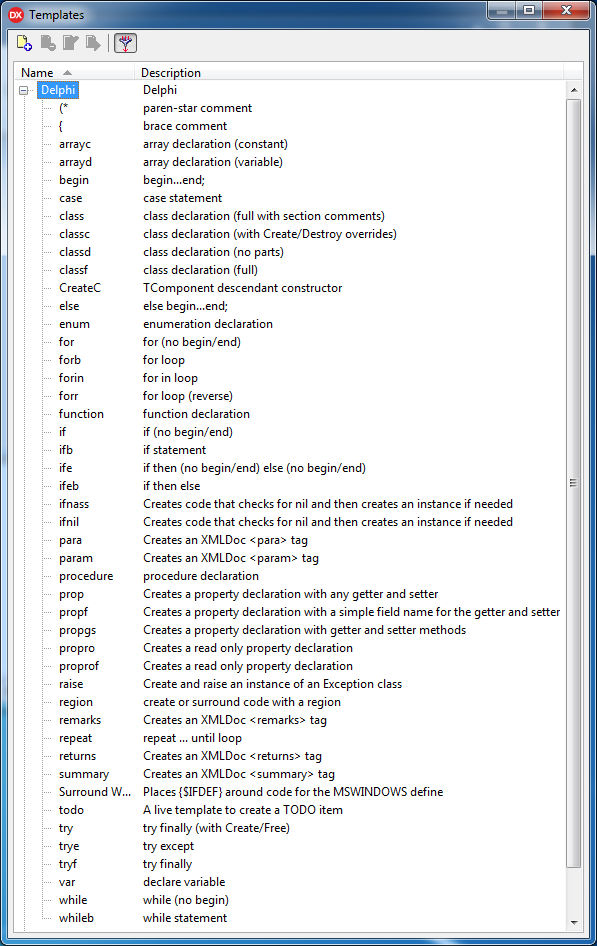Select the classc template

pyautogui.click(x=74, y=234)
